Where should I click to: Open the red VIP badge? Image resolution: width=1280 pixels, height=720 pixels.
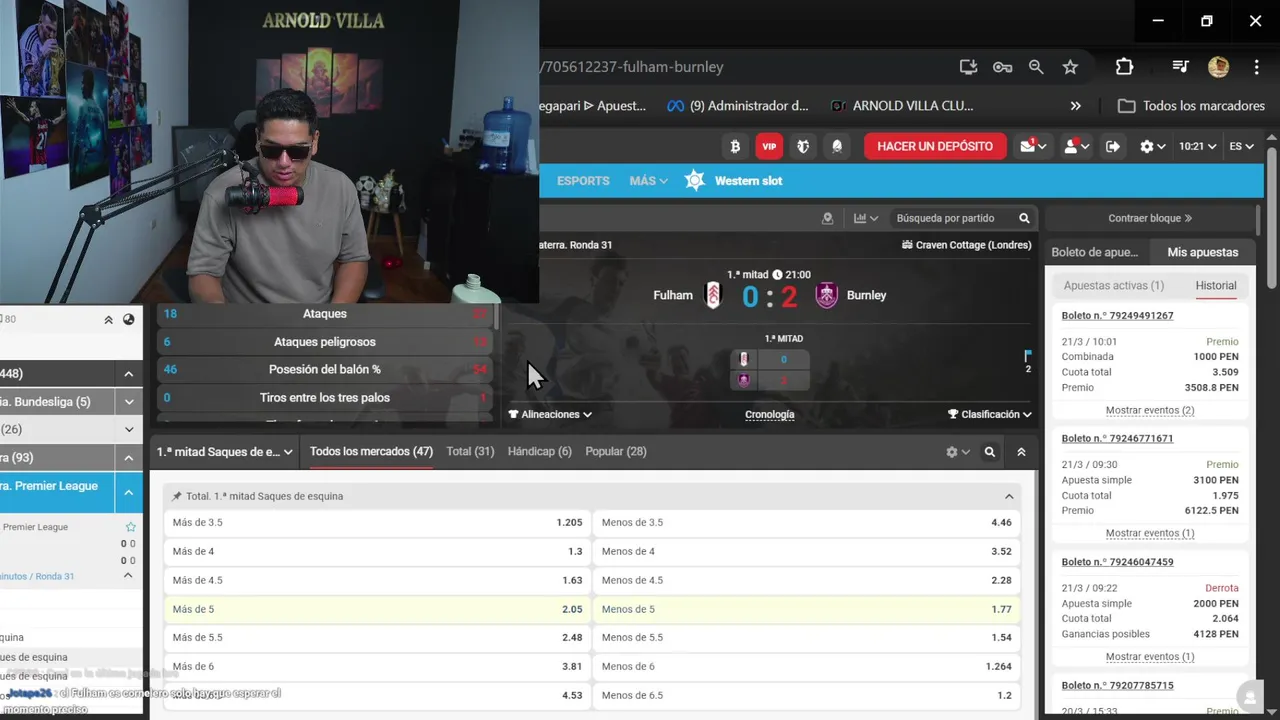pos(769,146)
